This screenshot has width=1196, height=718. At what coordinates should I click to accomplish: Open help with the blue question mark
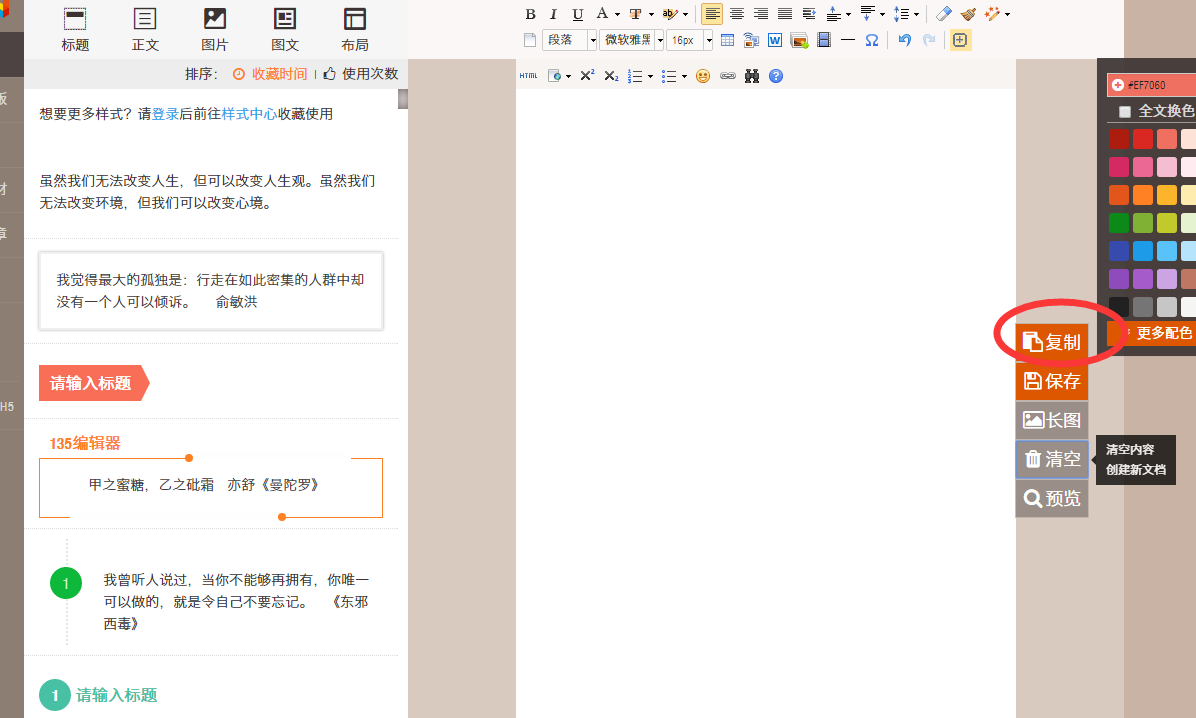(x=776, y=76)
